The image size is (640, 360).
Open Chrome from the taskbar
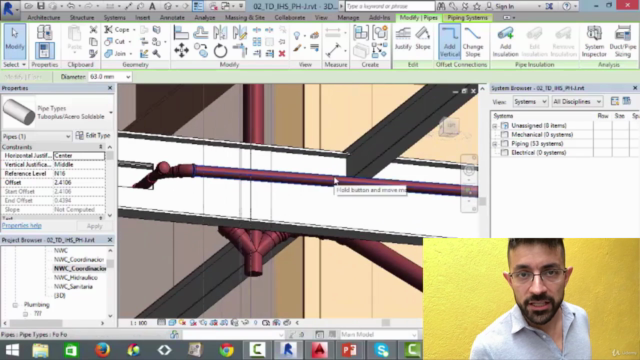coord(227,350)
